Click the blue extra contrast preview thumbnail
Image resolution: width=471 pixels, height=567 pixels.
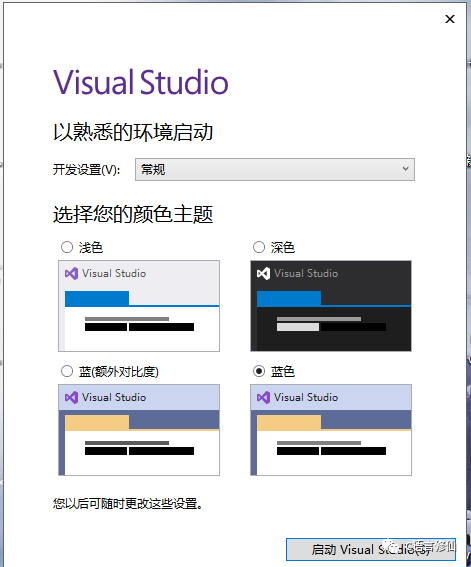(139, 430)
